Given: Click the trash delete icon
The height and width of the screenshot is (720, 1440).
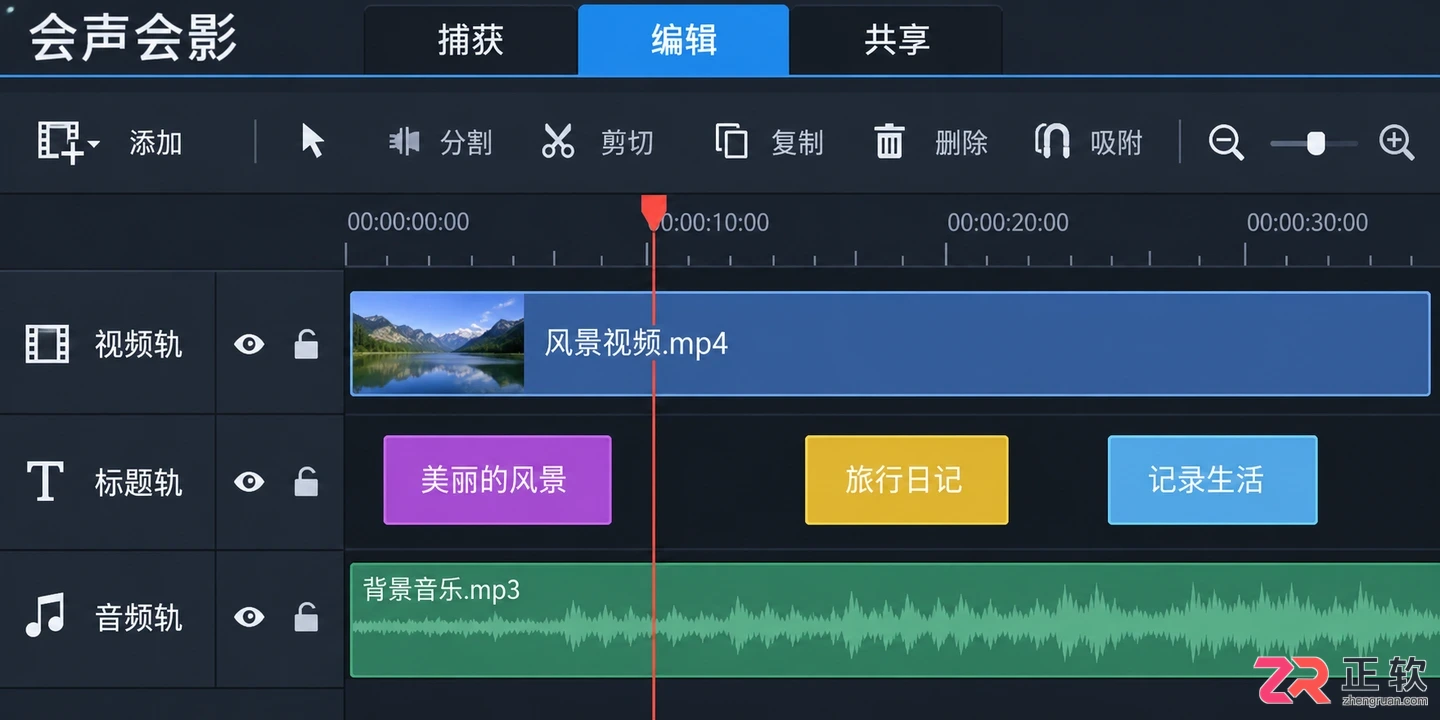Looking at the screenshot, I should (889, 141).
